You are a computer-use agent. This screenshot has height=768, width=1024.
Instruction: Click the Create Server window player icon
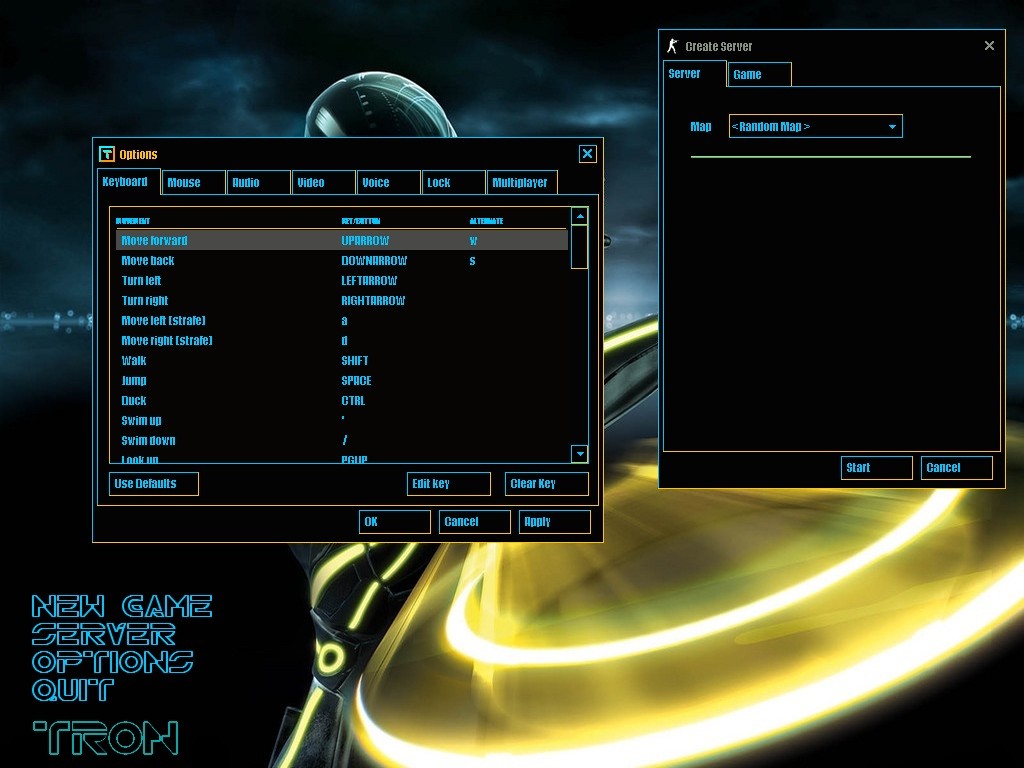coord(672,46)
